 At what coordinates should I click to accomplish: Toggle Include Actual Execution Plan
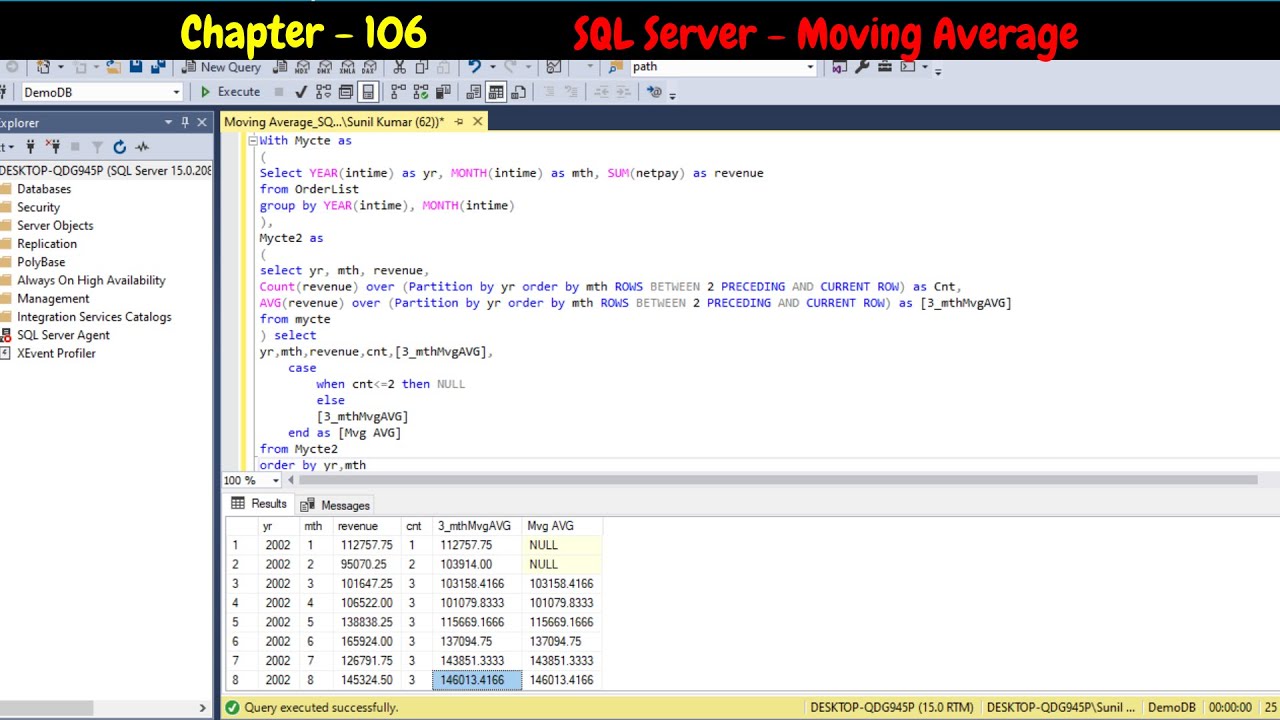(x=398, y=92)
